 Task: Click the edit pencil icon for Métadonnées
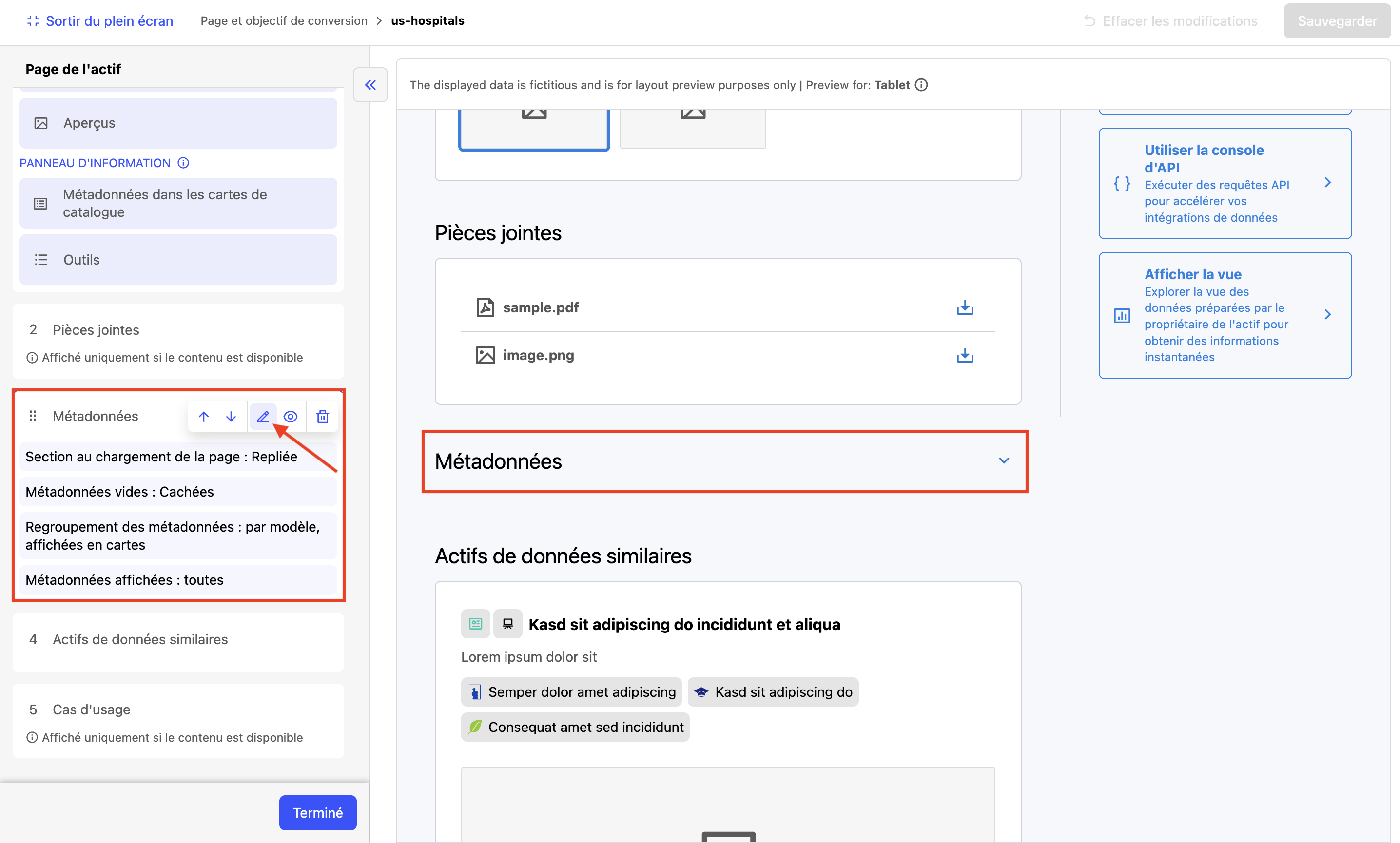click(262, 417)
